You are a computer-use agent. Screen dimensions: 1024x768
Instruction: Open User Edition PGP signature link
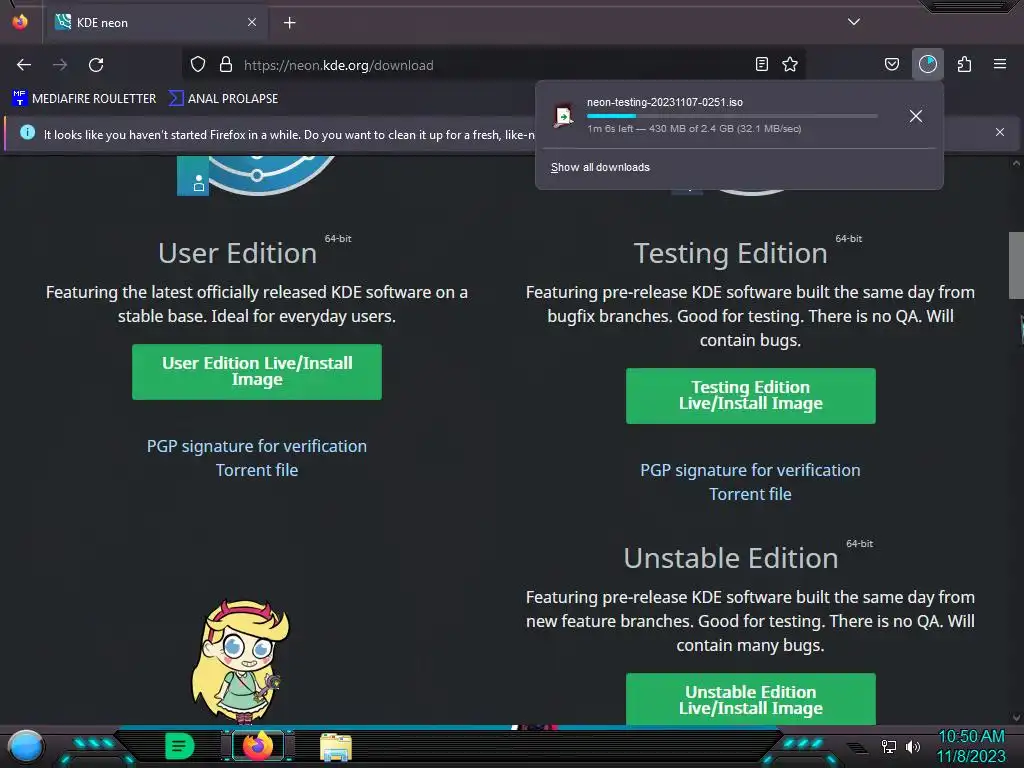[x=257, y=446]
